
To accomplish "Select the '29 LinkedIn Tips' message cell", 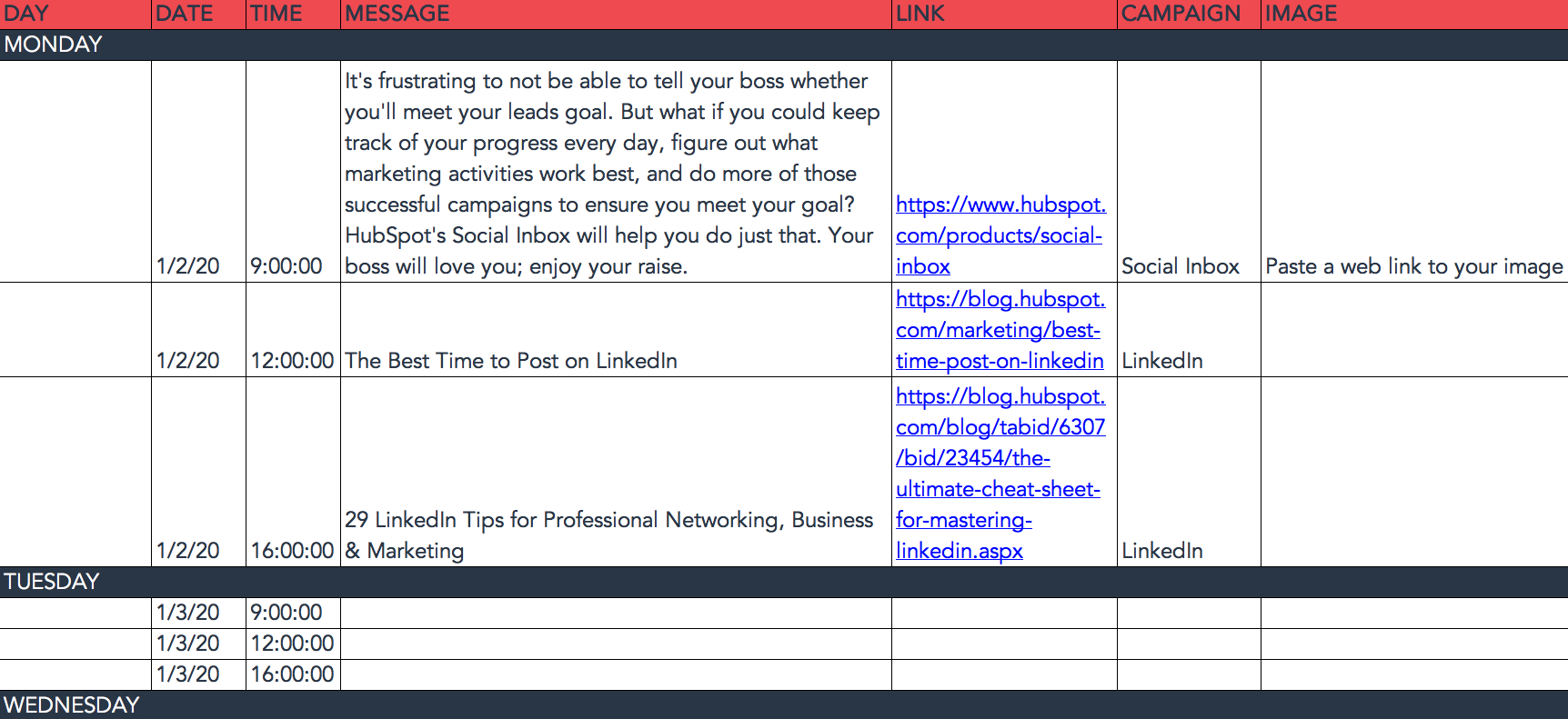I will [616, 472].
